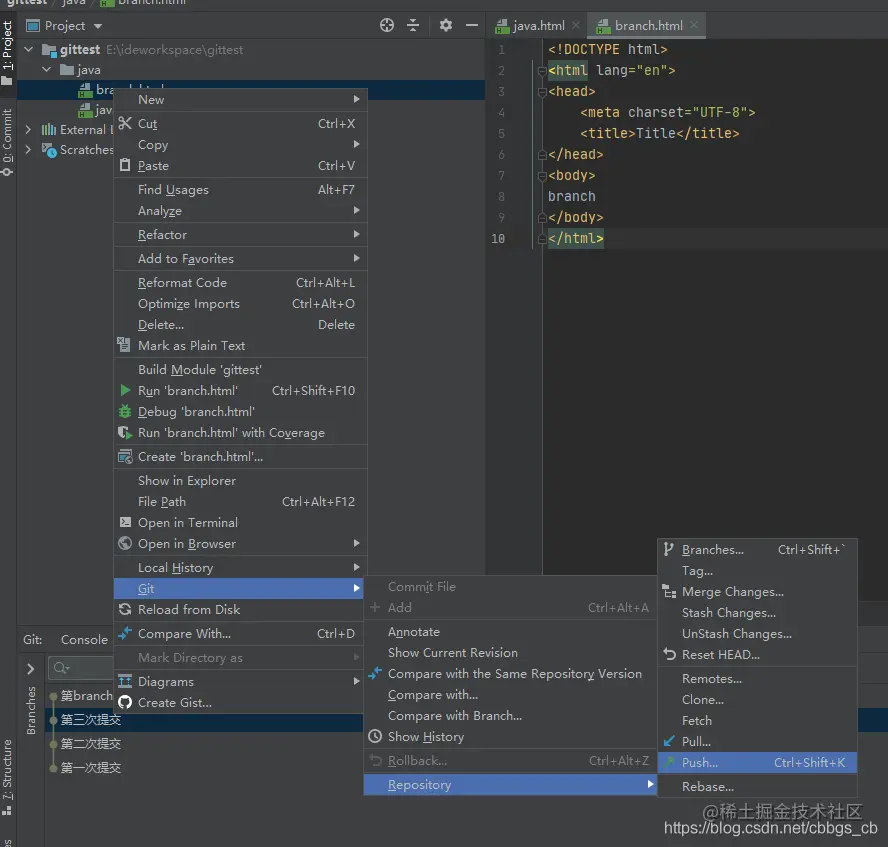The width and height of the screenshot is (888, 847).
Task: Select Tag... in Repository submenu
Action: click(x=757, y=571)
